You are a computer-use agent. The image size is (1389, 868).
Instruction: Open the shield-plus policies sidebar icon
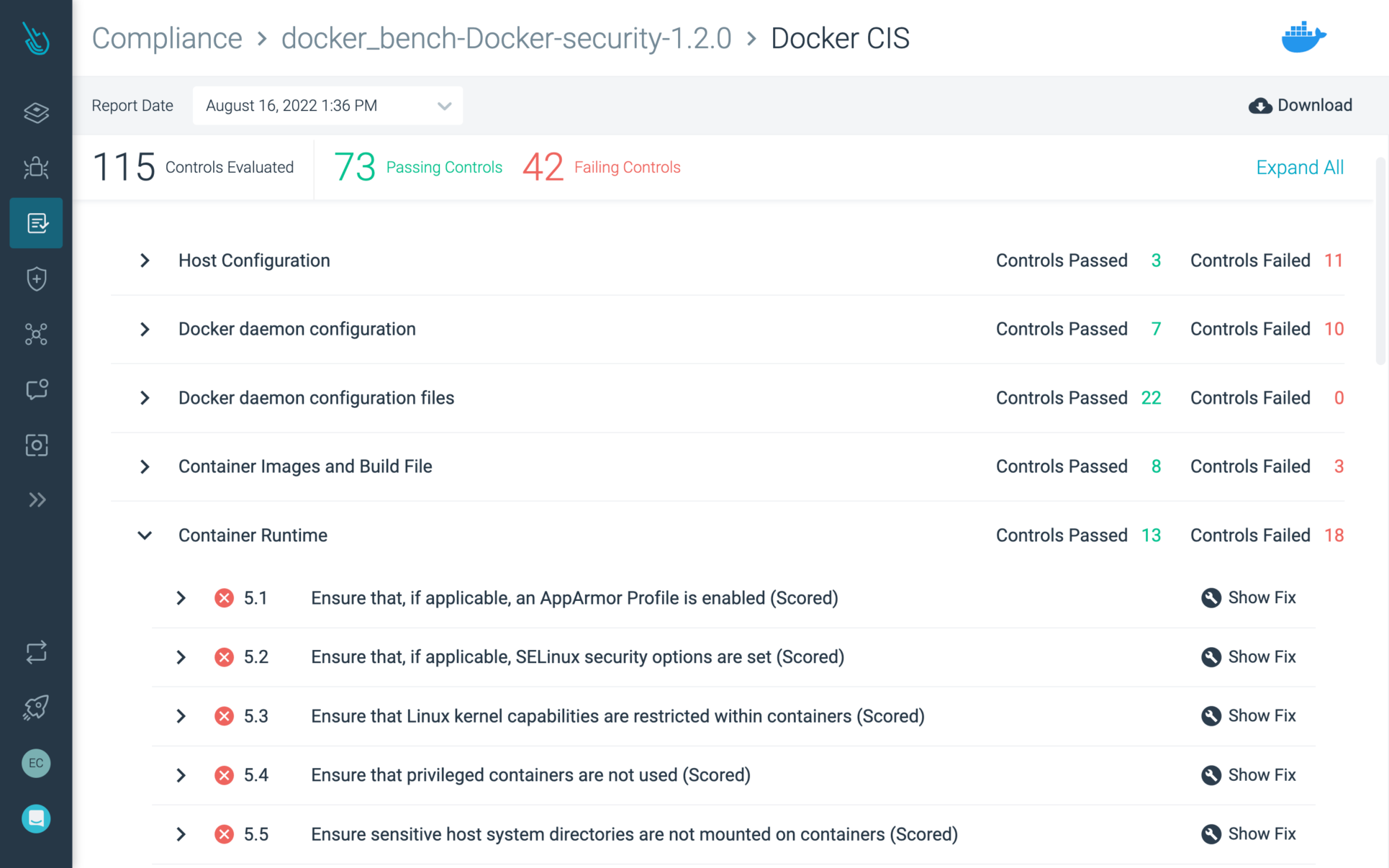[36, 279]
